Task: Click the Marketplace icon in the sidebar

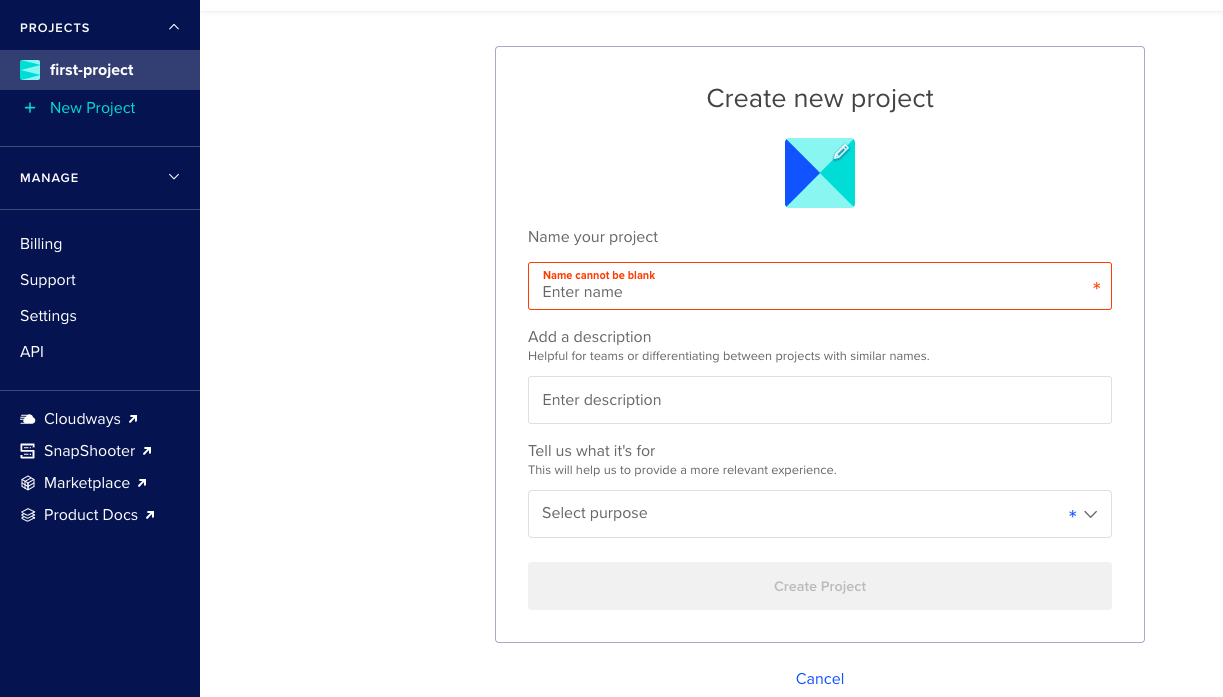Action: pos(27,482)
